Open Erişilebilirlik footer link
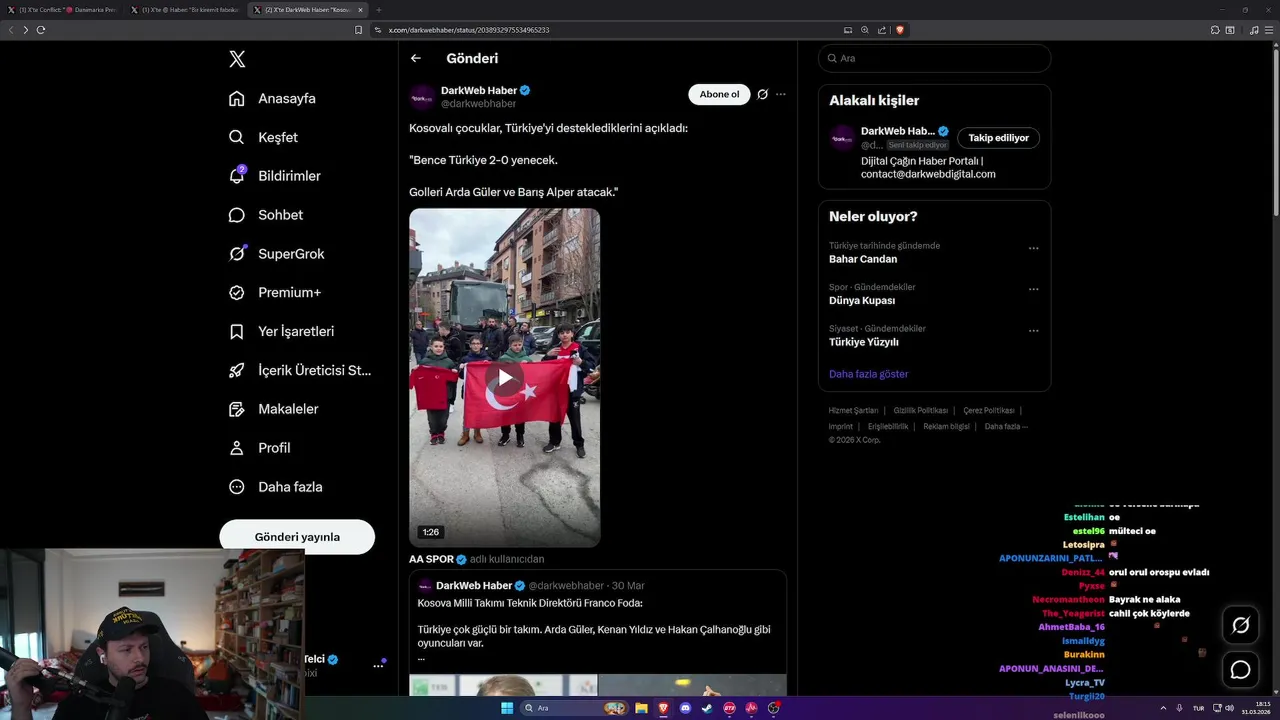Screen dimensions: 1280x720 888,426
